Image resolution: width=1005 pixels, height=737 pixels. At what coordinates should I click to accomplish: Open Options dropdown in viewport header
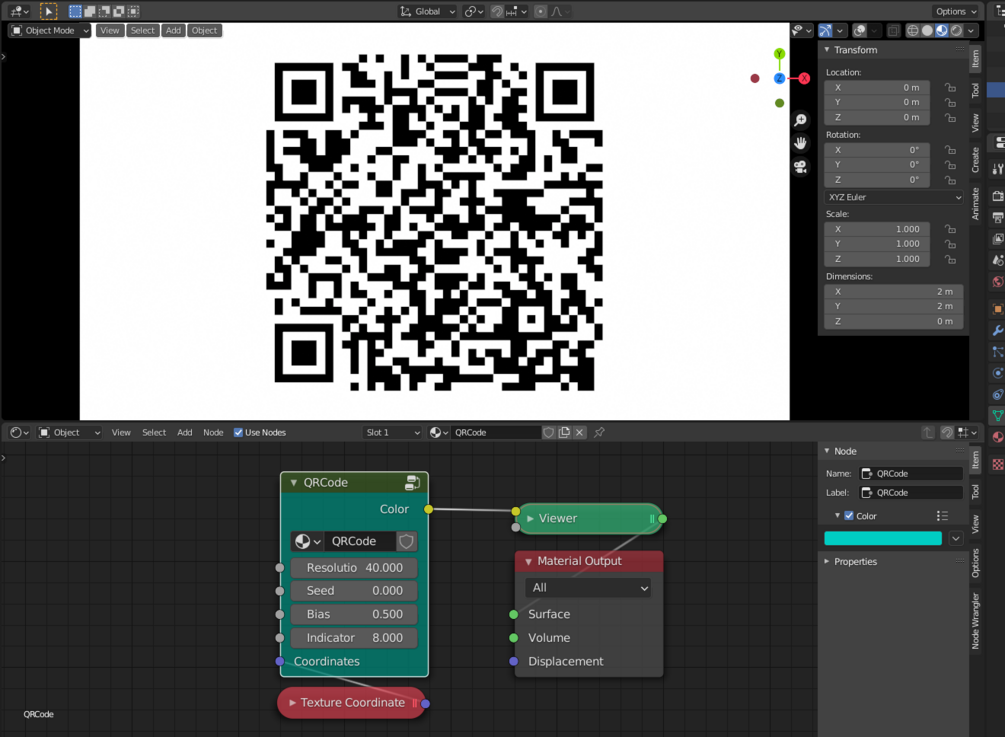tap(956, 12)
